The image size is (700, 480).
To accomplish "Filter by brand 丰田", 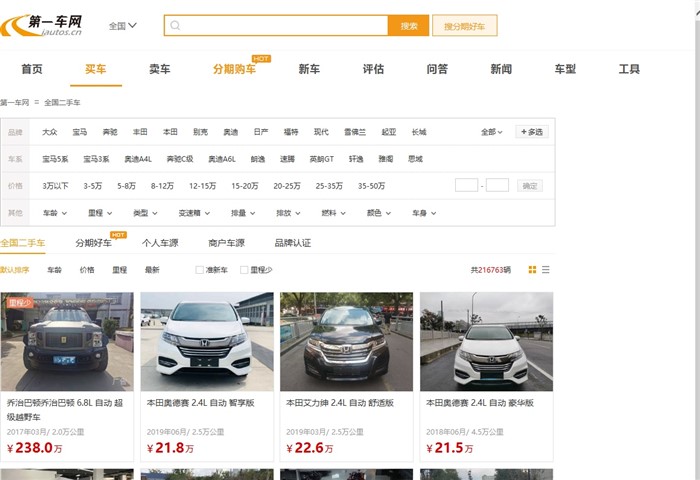I will (140, 132).
